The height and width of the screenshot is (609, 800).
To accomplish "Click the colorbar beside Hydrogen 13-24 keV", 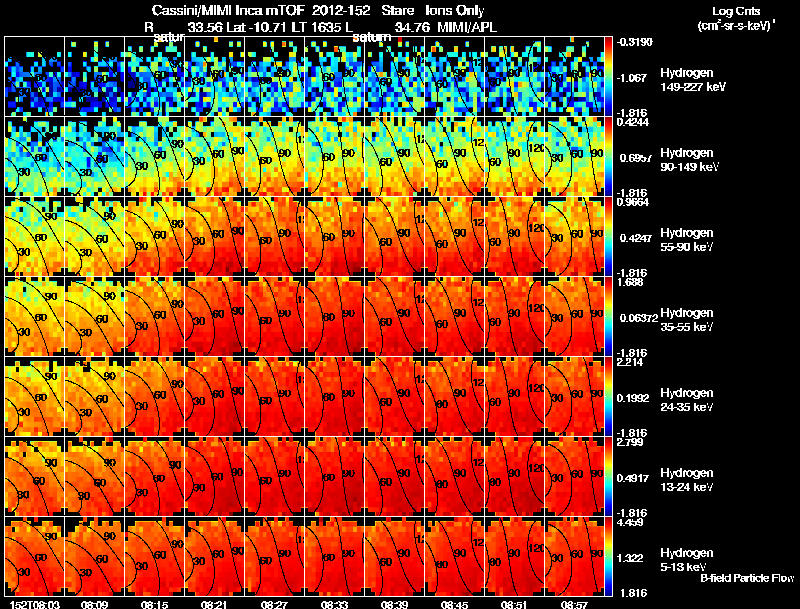I will [x=608, y=476].
